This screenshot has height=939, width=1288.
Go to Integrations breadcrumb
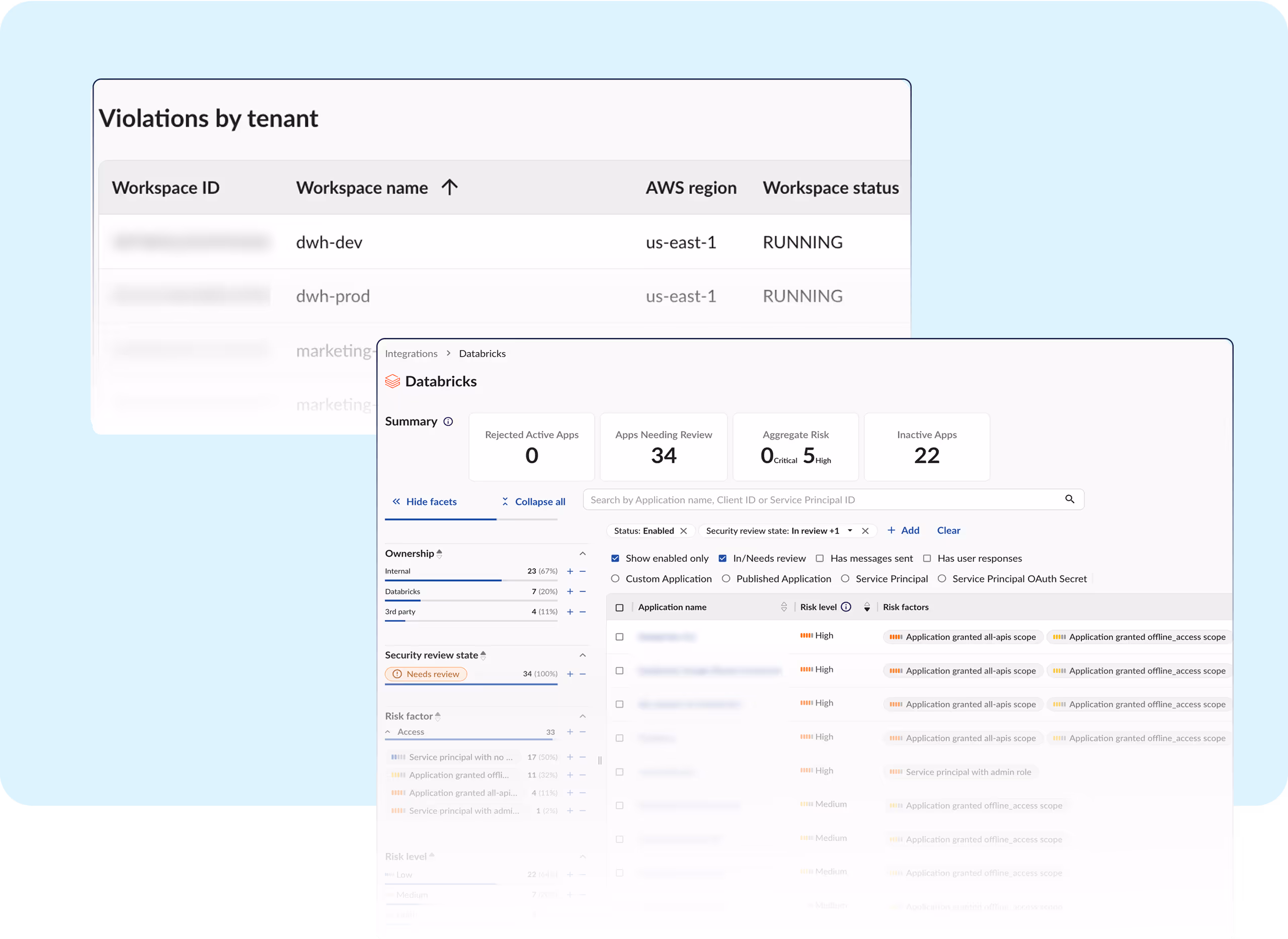point(411,353)
